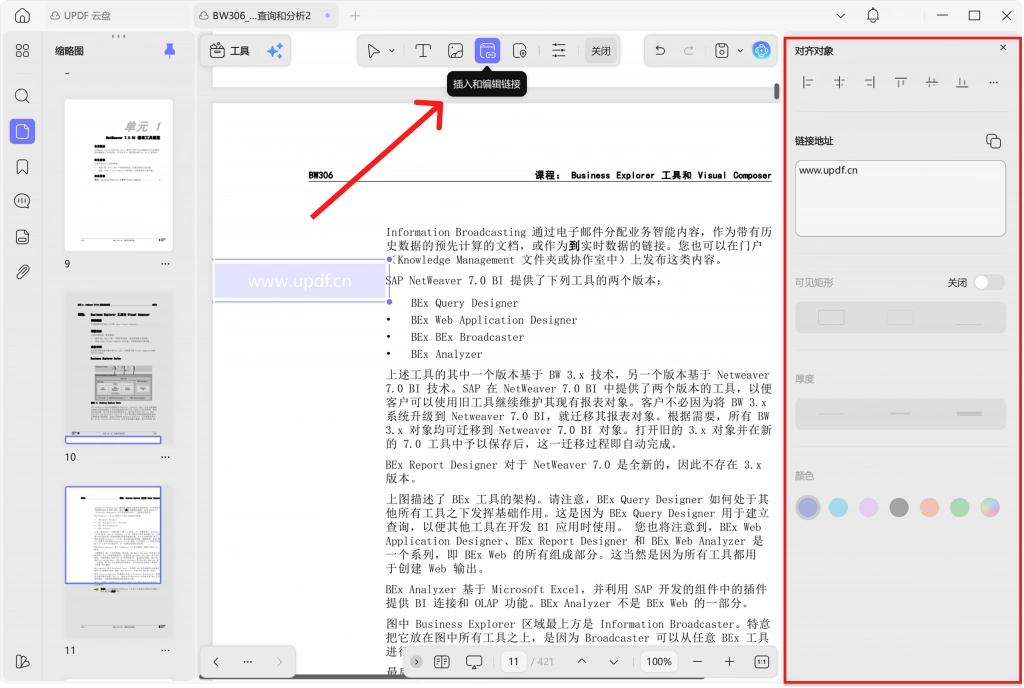
Task: Launch the AI sparkle assistant icon
Action: click(275, 50)
